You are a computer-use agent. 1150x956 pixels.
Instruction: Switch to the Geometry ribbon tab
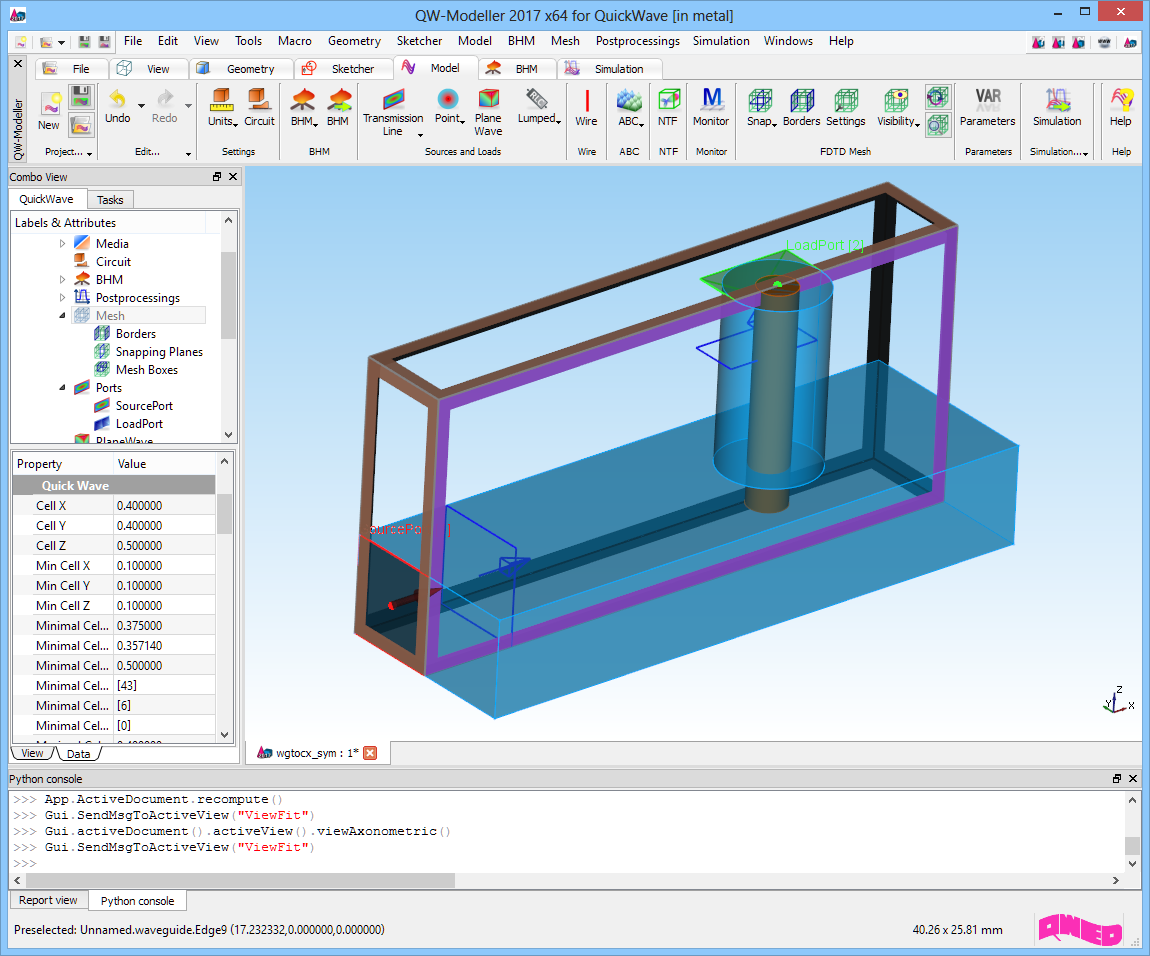241,69
